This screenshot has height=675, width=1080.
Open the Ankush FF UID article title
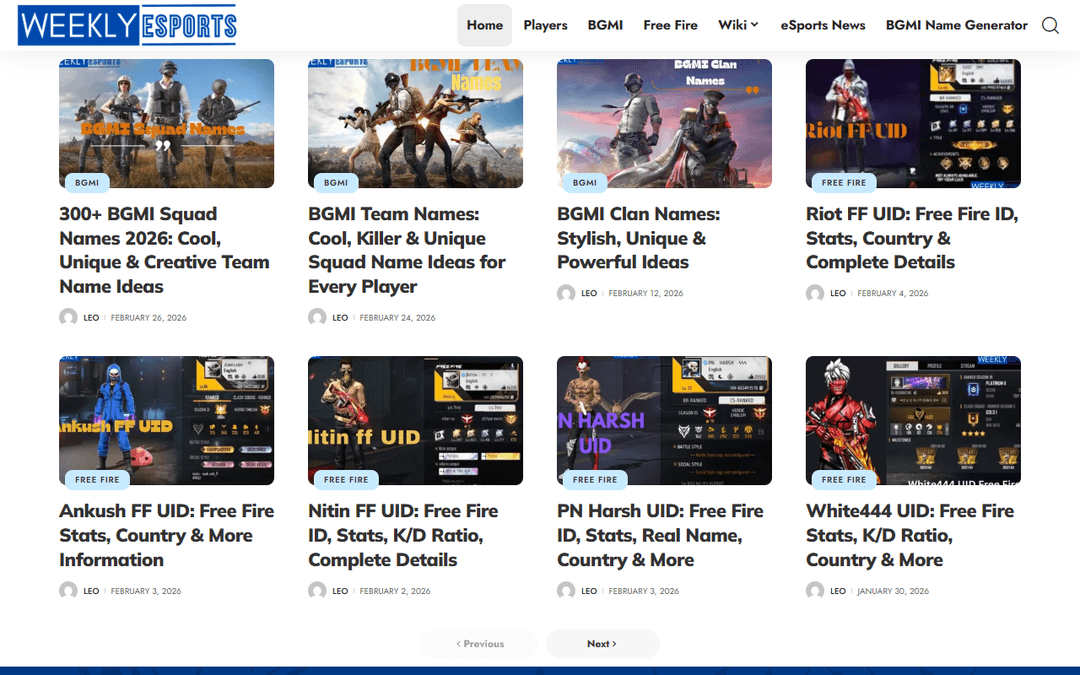(167, 535)
